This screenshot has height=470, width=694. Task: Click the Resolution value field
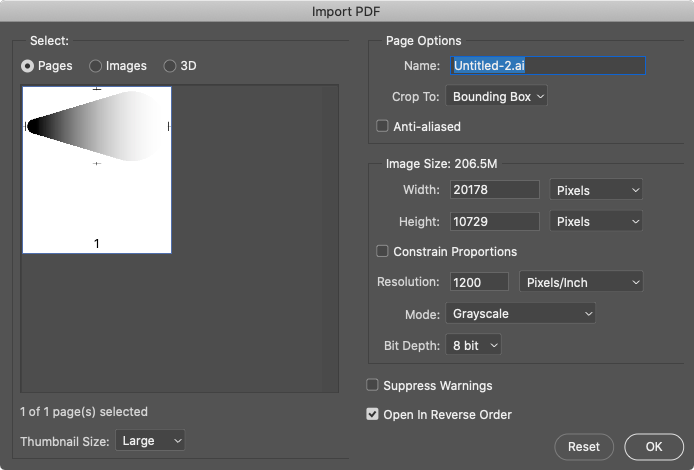click(480, 283)
